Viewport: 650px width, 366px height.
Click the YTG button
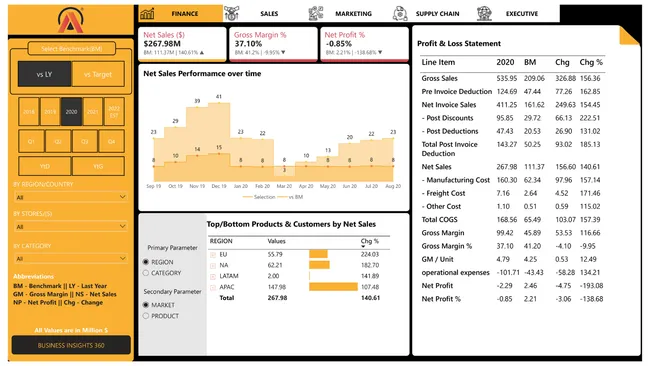pyautogui.click(x=98, y=166)
